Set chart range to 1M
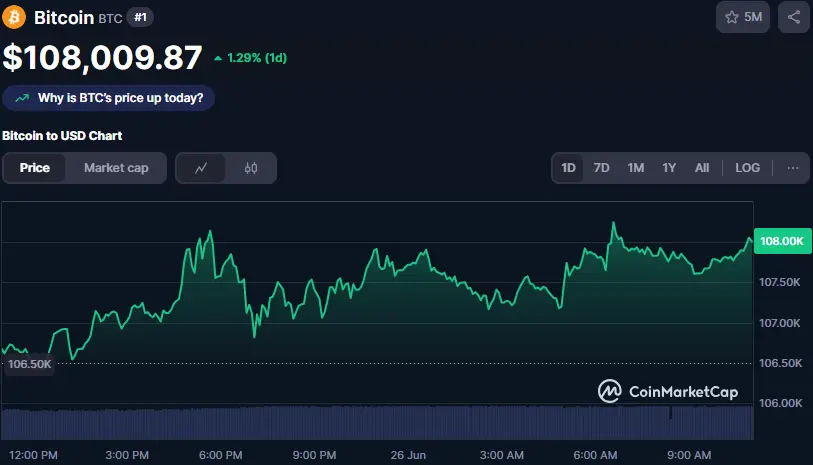This screenshot has height=465, width=813. [636, 168]
